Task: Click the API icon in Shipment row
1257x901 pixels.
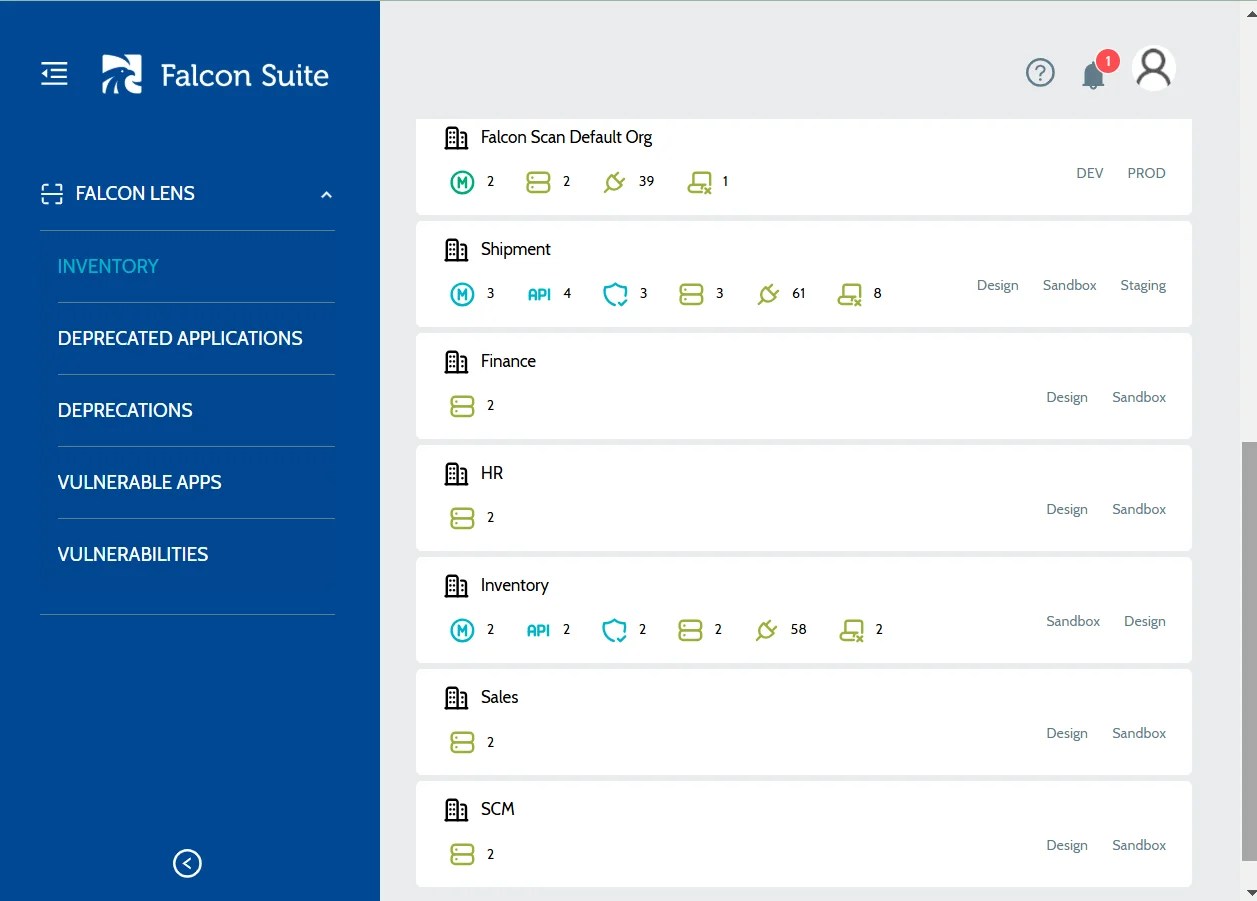Action: coord(539,294)
